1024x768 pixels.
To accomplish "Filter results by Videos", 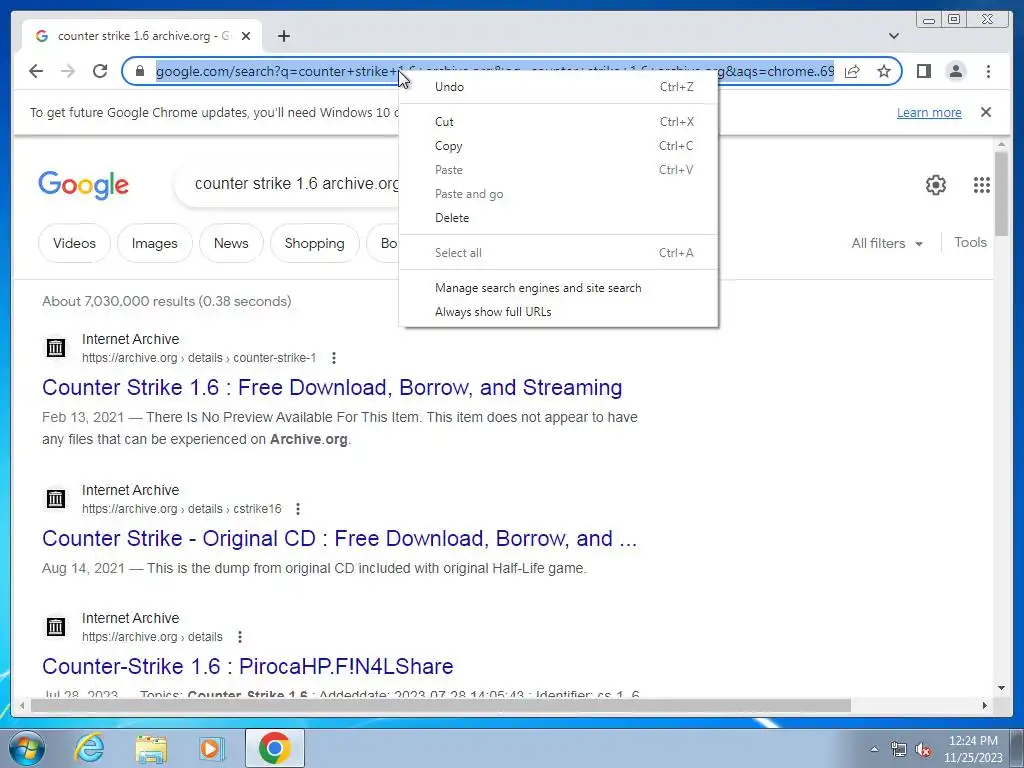I will pyautogui.click(x=74, y=243).
